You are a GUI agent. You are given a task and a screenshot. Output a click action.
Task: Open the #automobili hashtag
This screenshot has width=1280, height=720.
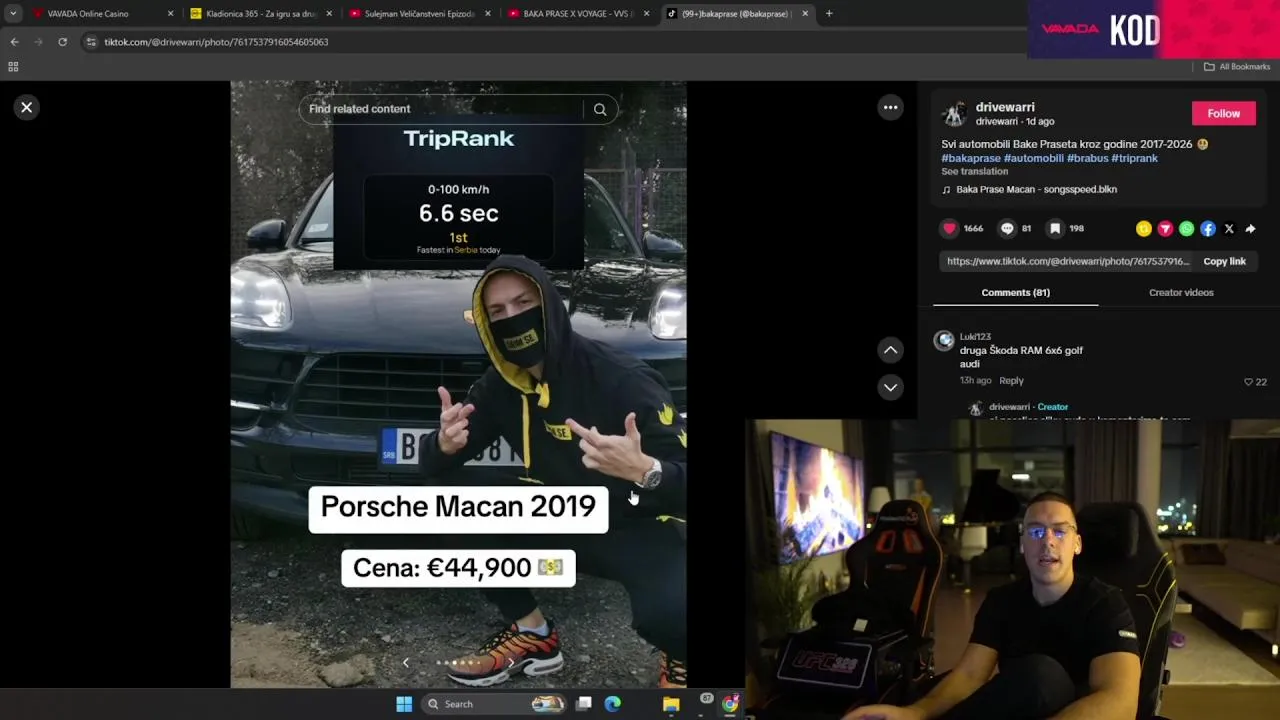[1034, 158]
